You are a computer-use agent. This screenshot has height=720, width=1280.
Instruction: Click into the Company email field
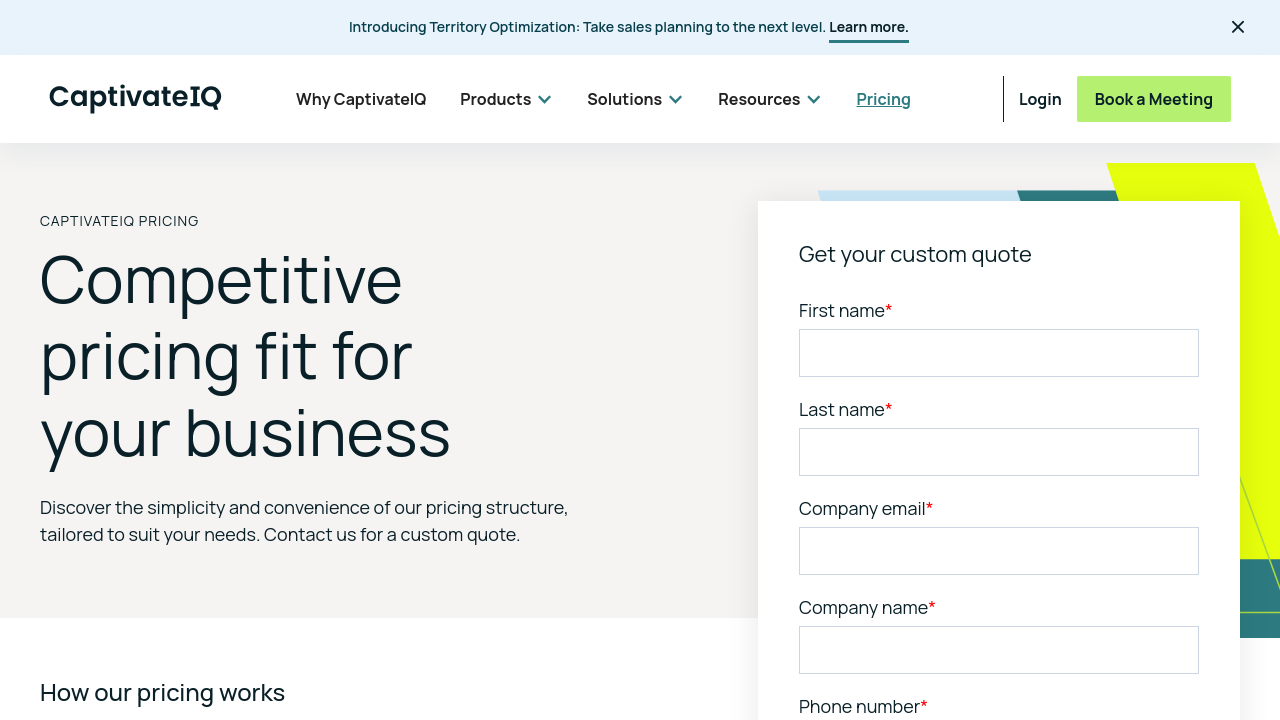click(x=998, y=551)
